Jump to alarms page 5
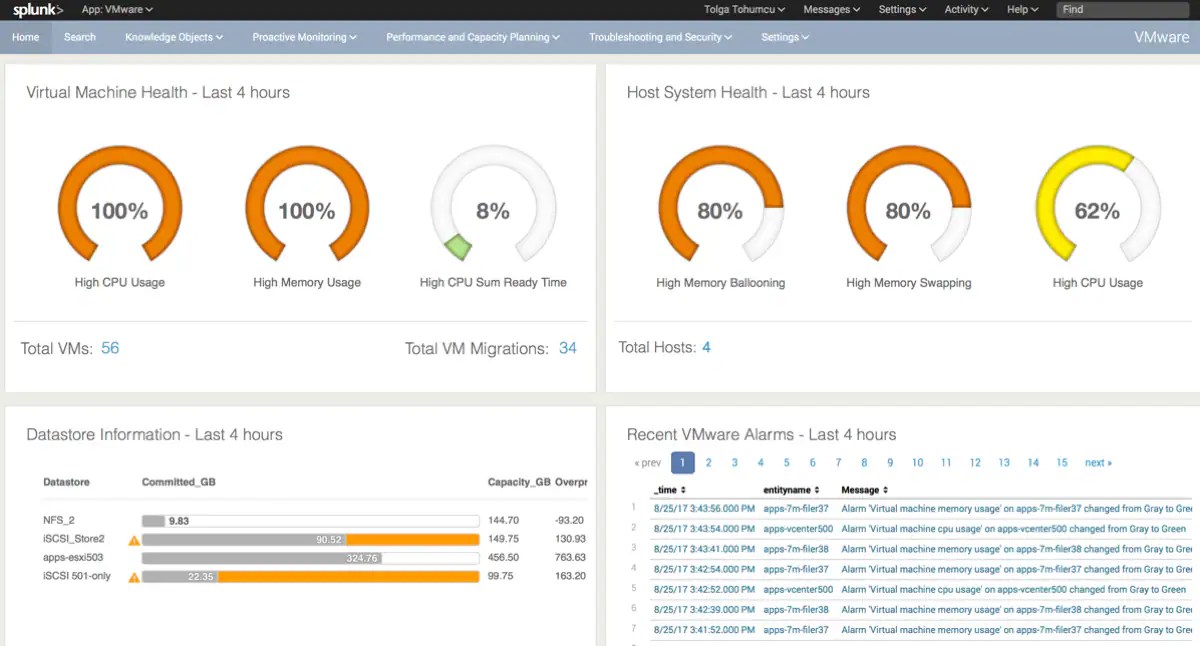 click(786, 463)
